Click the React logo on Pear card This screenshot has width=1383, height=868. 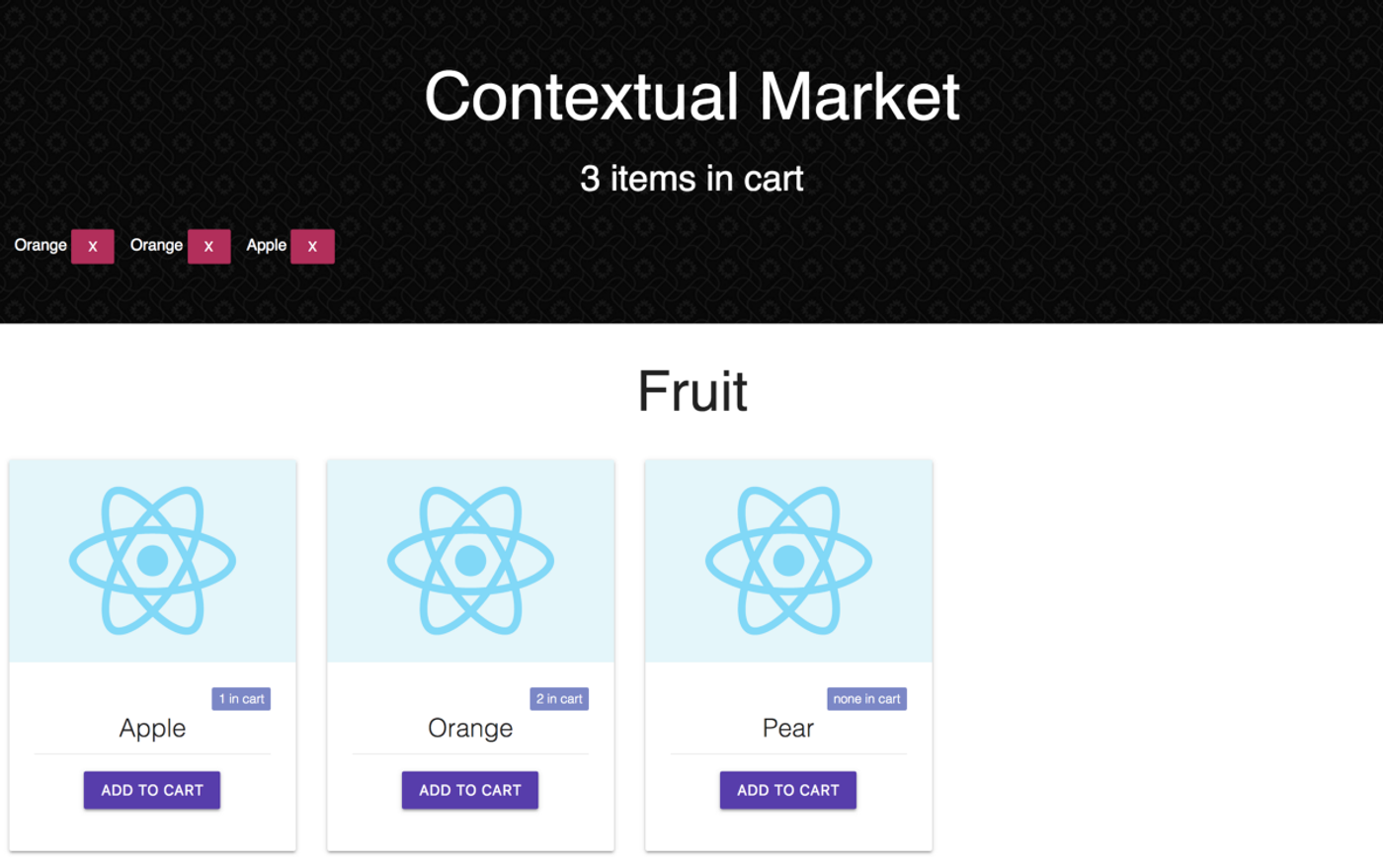[788, 560]
